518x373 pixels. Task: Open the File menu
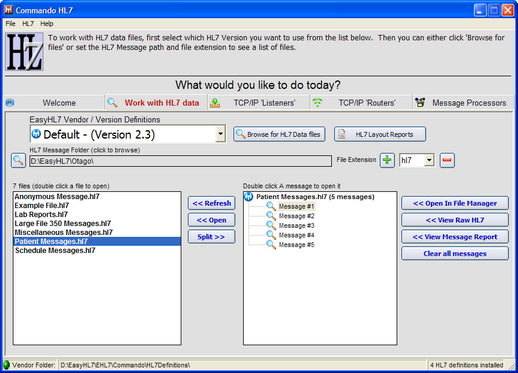click(10, 24)
